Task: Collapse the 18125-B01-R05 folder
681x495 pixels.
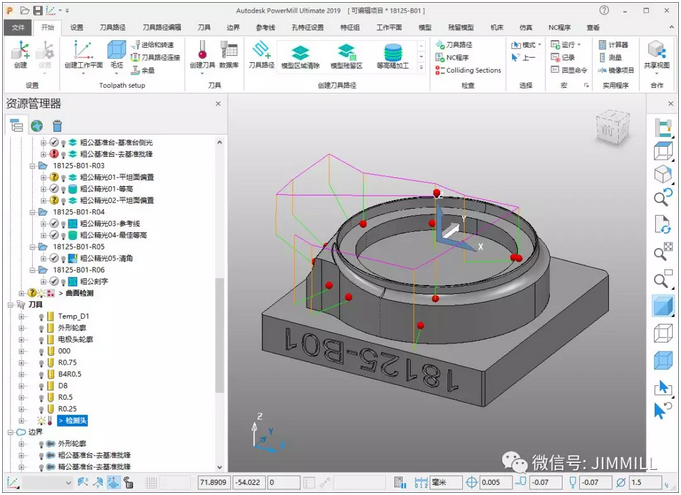Action: click(33, 247)
